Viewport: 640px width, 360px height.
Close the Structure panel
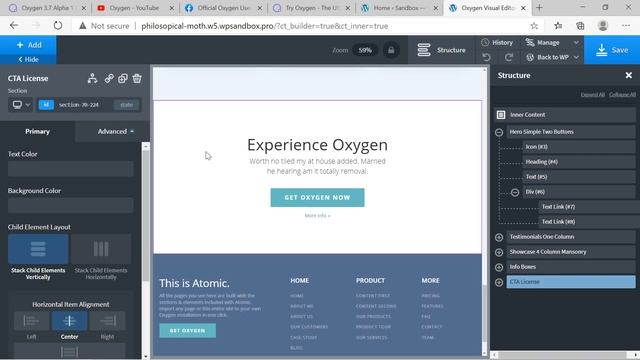tap(629, 75)
